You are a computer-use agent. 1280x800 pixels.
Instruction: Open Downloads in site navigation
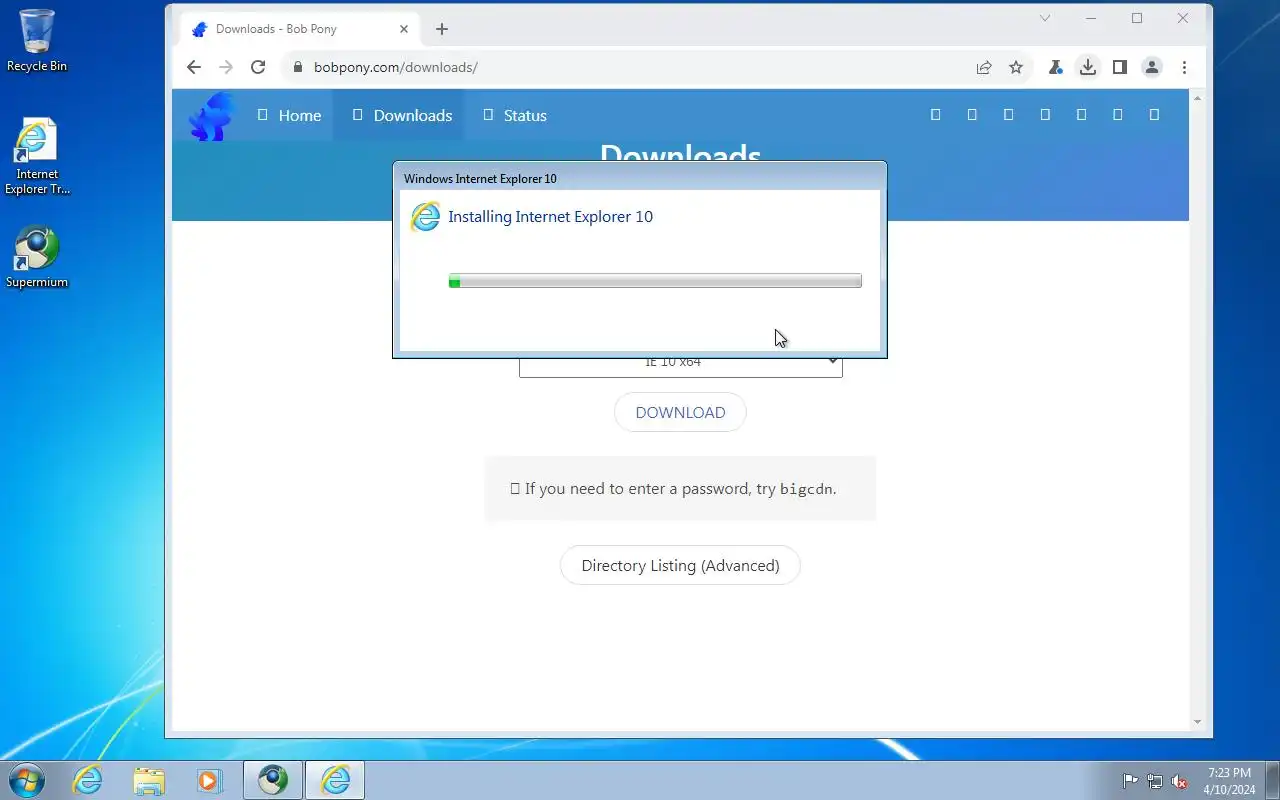click(x=402, y=115)
